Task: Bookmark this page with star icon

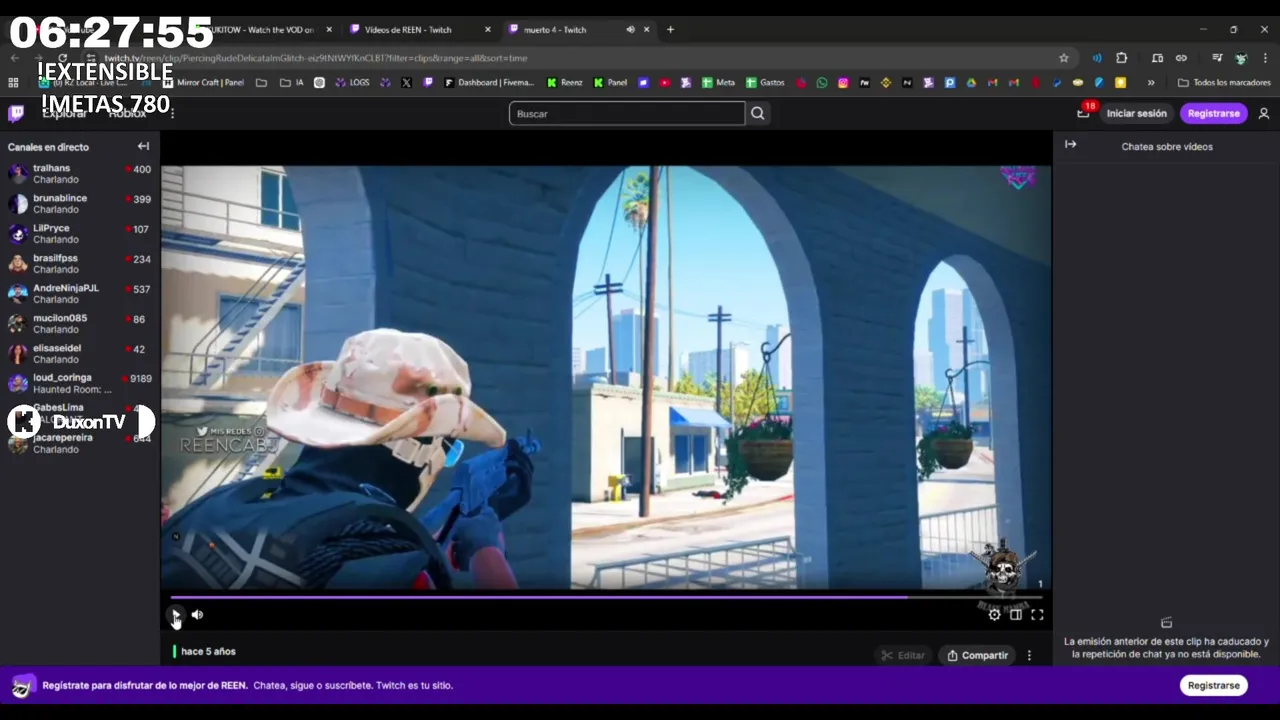Action: (1064, 58)
